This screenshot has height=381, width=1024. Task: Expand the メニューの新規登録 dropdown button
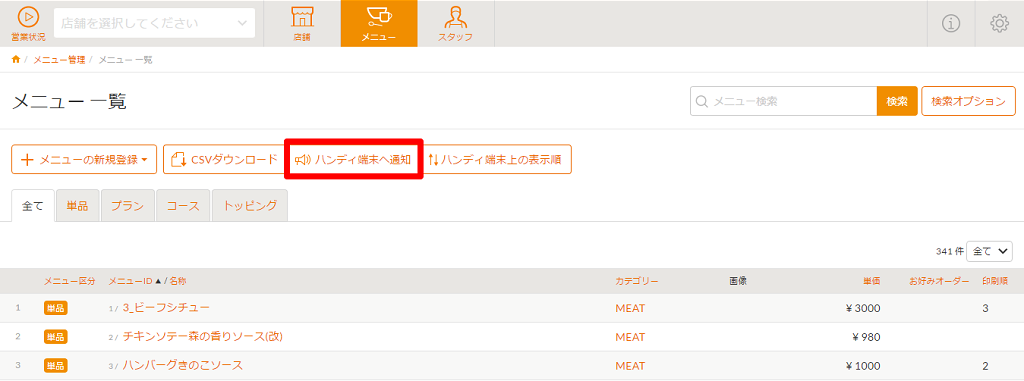pyautogui.click(x=84, y=159)
